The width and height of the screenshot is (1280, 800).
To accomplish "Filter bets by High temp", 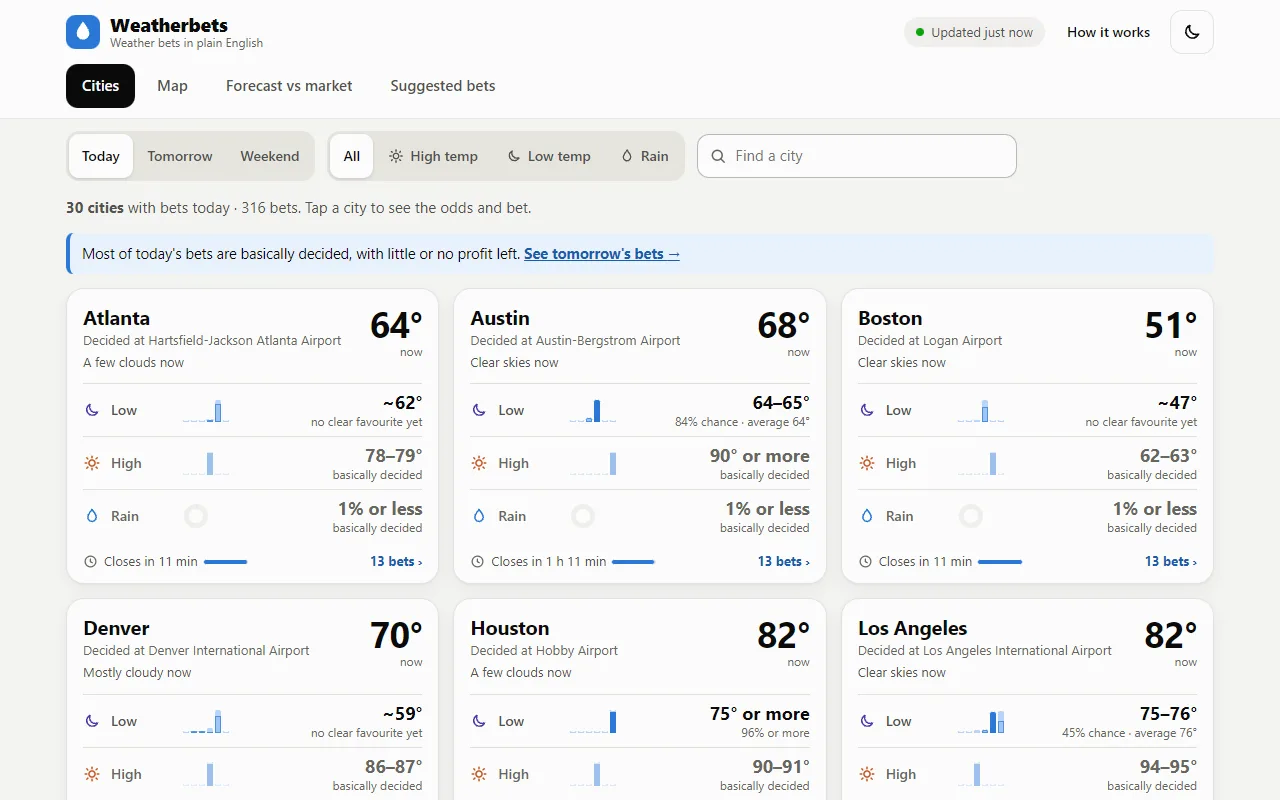I will point(434,156).
